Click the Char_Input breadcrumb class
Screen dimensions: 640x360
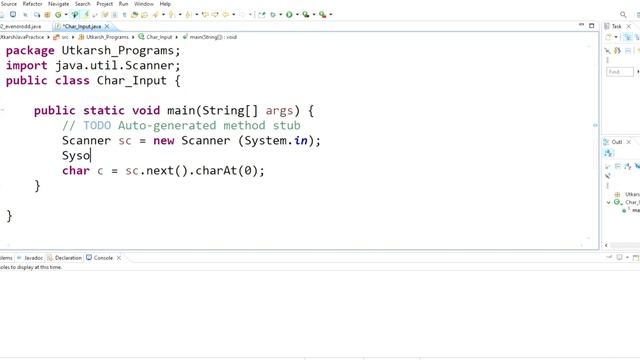click(156, 37)
